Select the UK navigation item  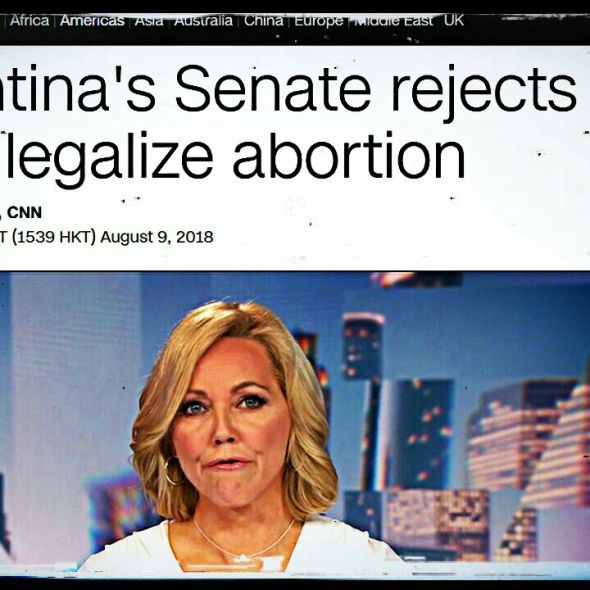pyautogui.click(x=454, y=20)
